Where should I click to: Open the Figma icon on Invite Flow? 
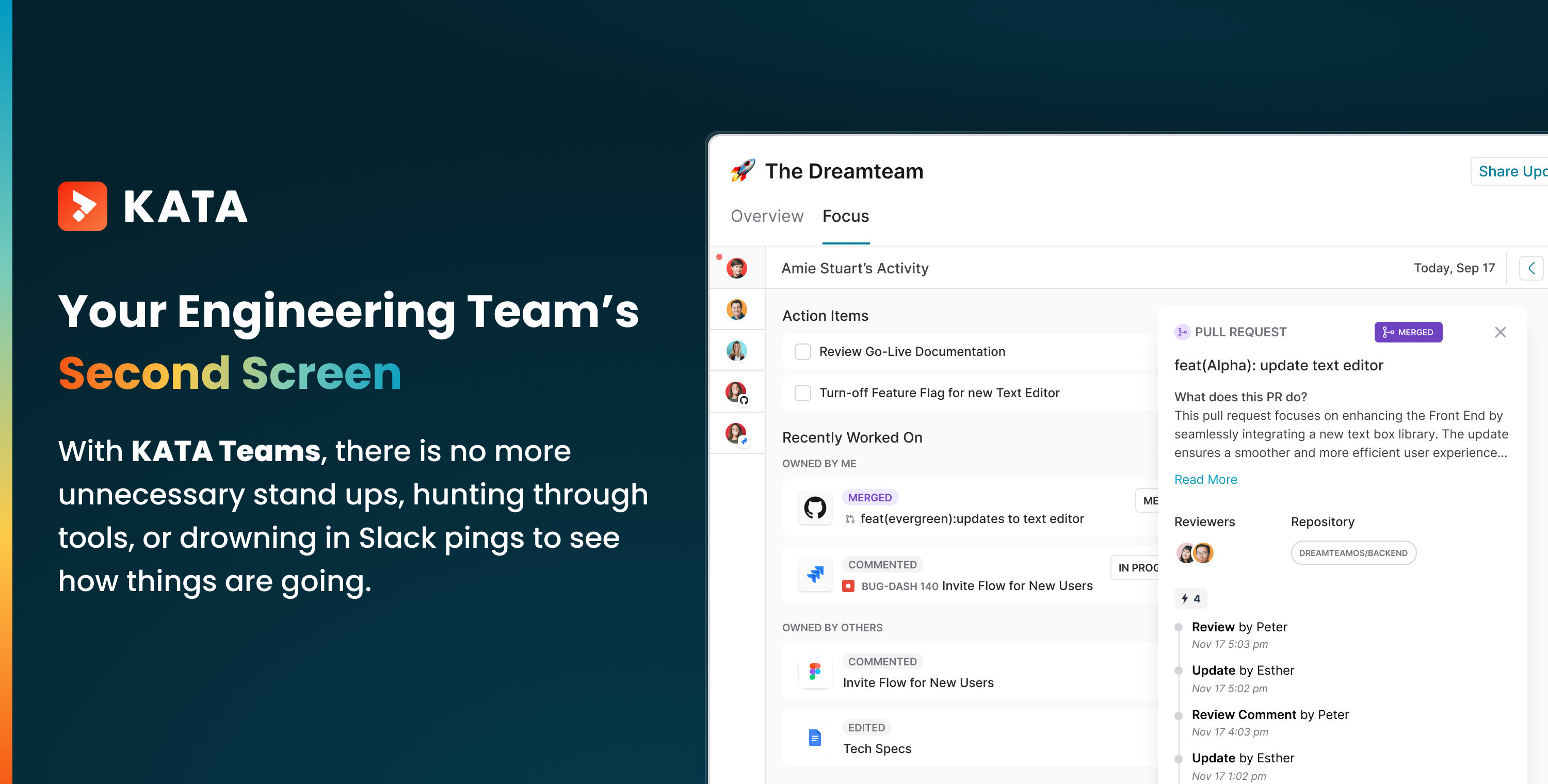(x=815, y=672)
